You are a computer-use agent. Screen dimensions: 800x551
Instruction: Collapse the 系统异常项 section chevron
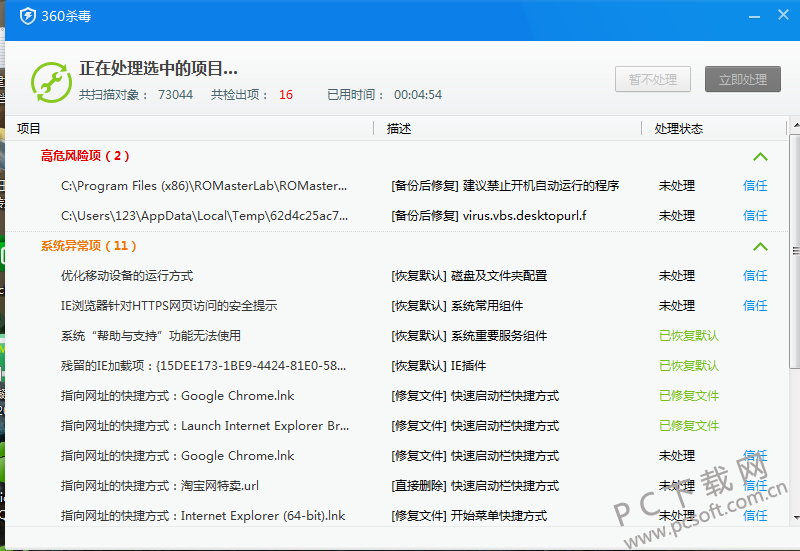click(760, 246)
